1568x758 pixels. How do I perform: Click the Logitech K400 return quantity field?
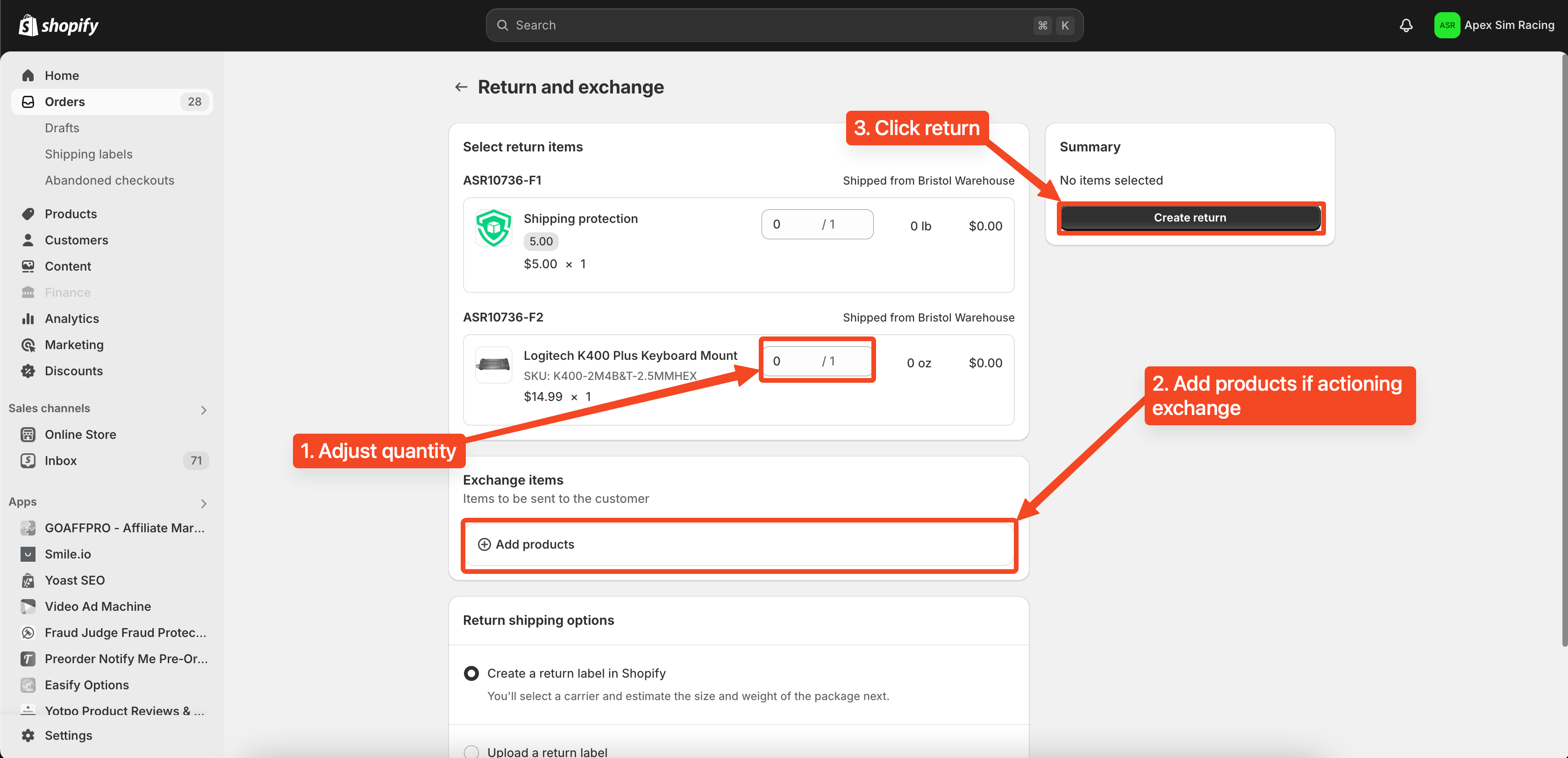791,361
